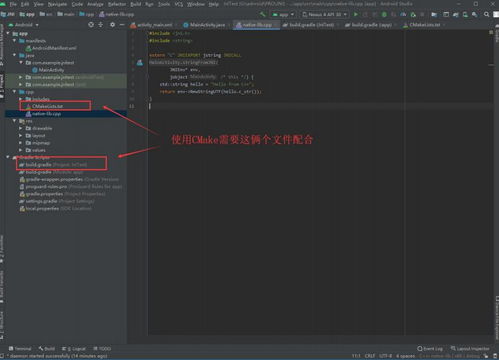Select local.properties file
The image size is (499, 360).
(55, 208)
